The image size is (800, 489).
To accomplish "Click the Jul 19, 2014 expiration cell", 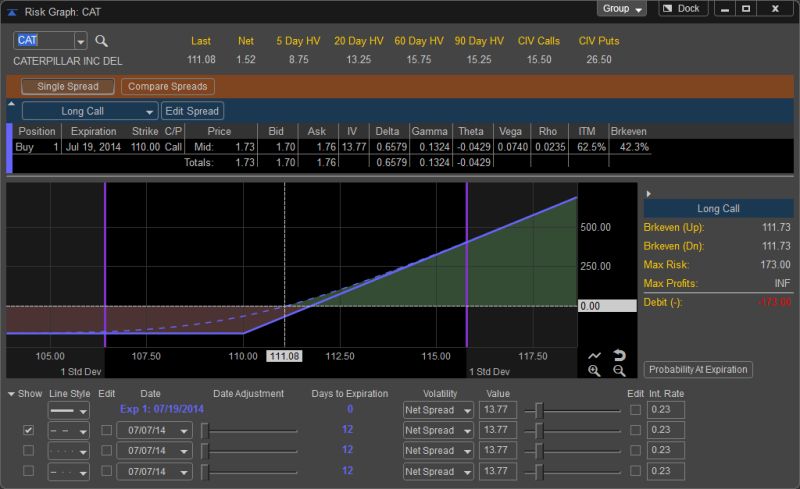I will point(93,147).
